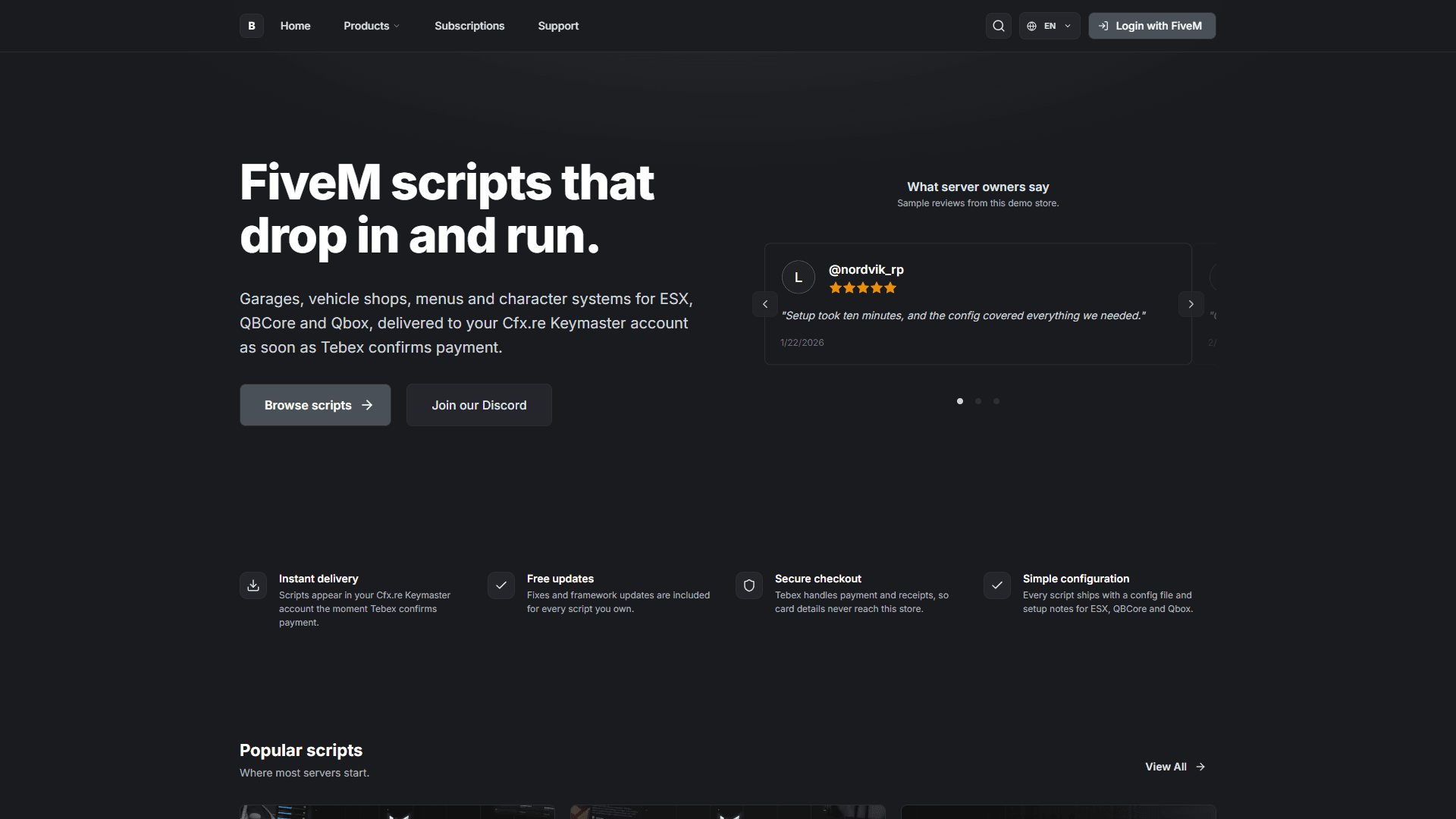This screenshot has width=1456, height=819.
Task: Go to third review carousel dot
Action: (x=996, y=401)
